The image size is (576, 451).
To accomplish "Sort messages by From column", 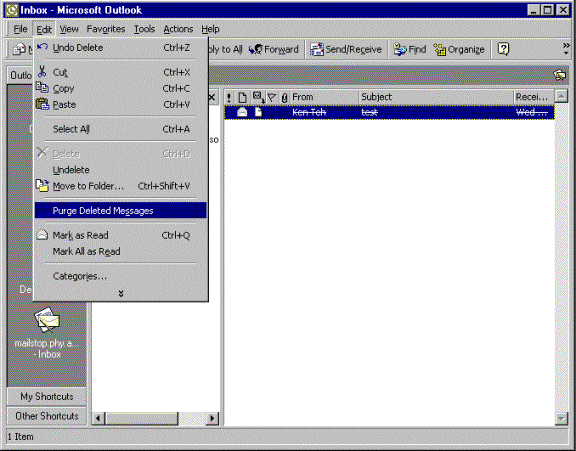I will tap(324, 97).
